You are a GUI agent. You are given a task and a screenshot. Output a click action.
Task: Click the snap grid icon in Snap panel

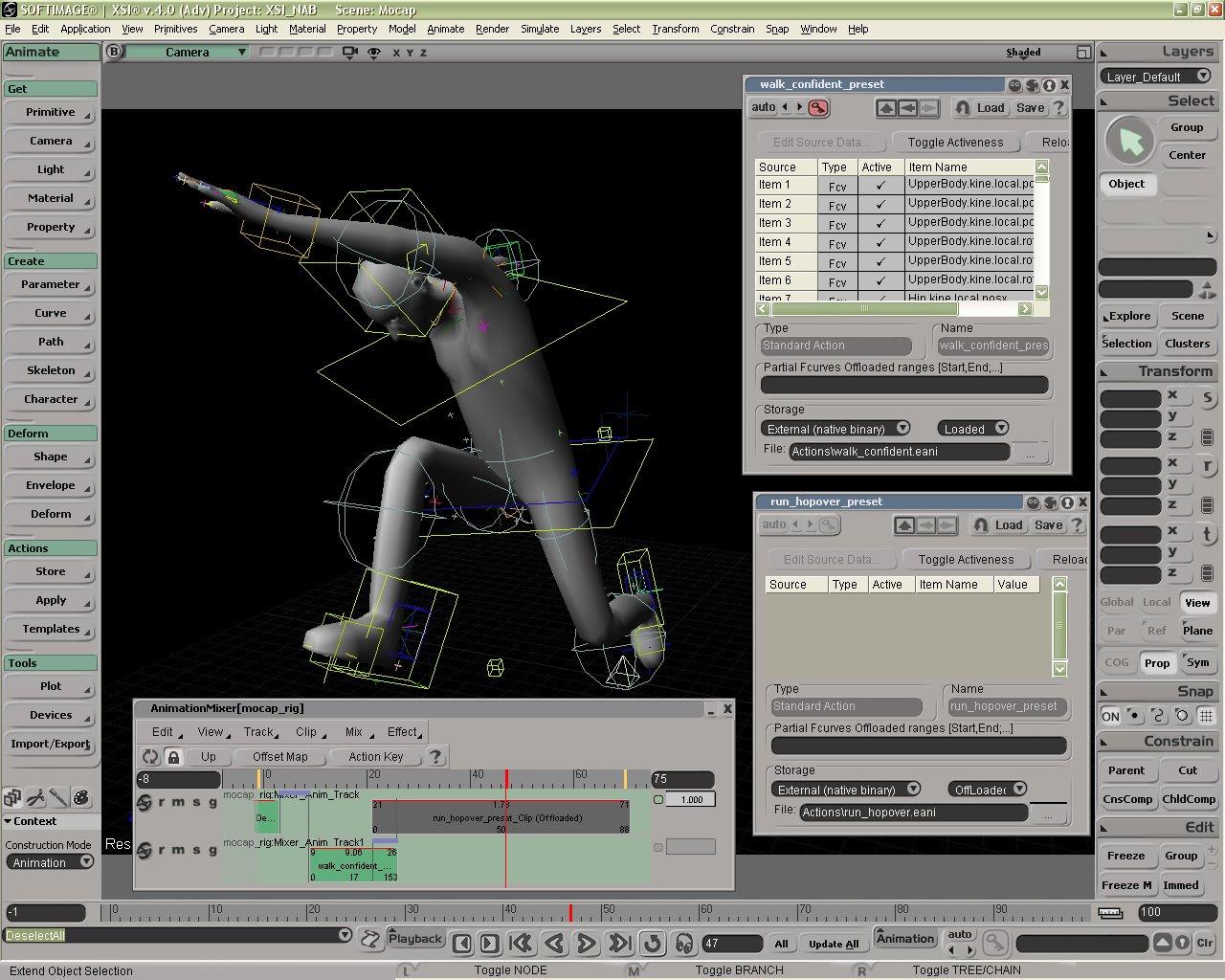[x=1206, y=716]
